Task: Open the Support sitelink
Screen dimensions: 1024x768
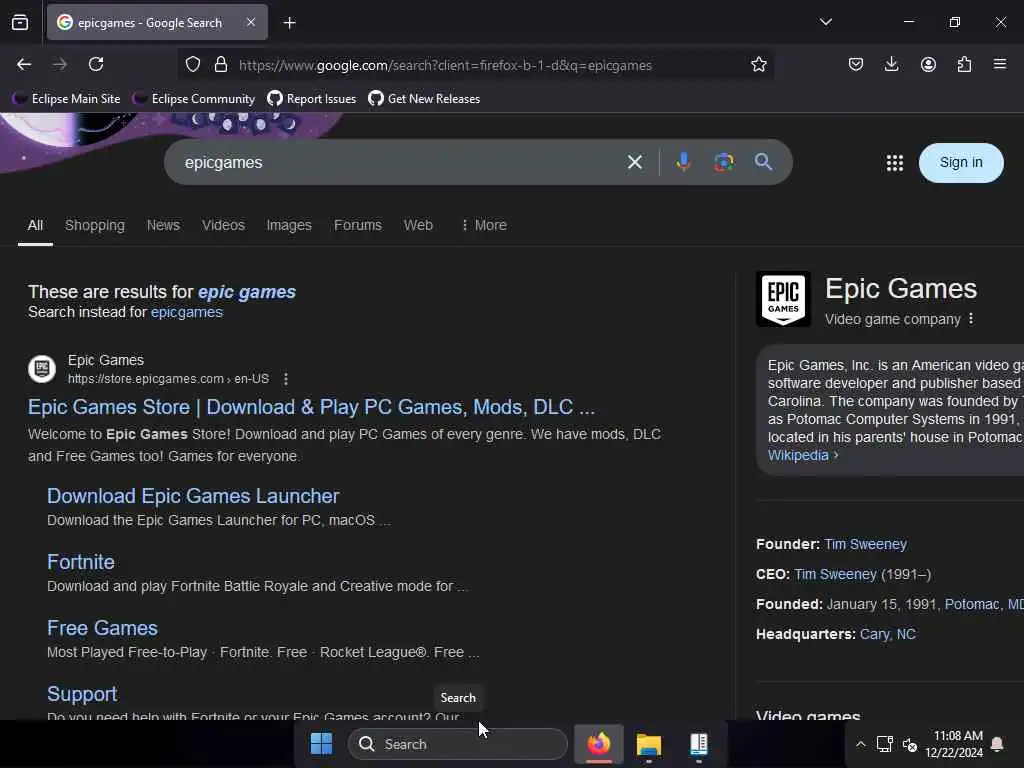Action: pos(82,694)
